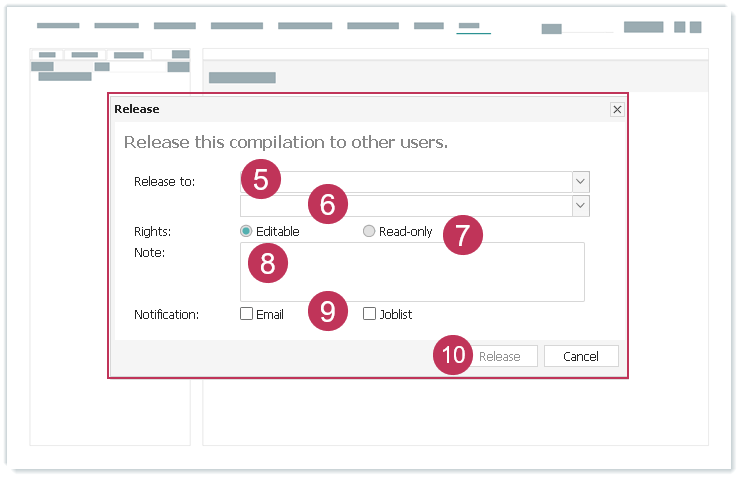
Task: Close the Release dialog with the X
Action: pyautogui.click(x=617, y=109)
